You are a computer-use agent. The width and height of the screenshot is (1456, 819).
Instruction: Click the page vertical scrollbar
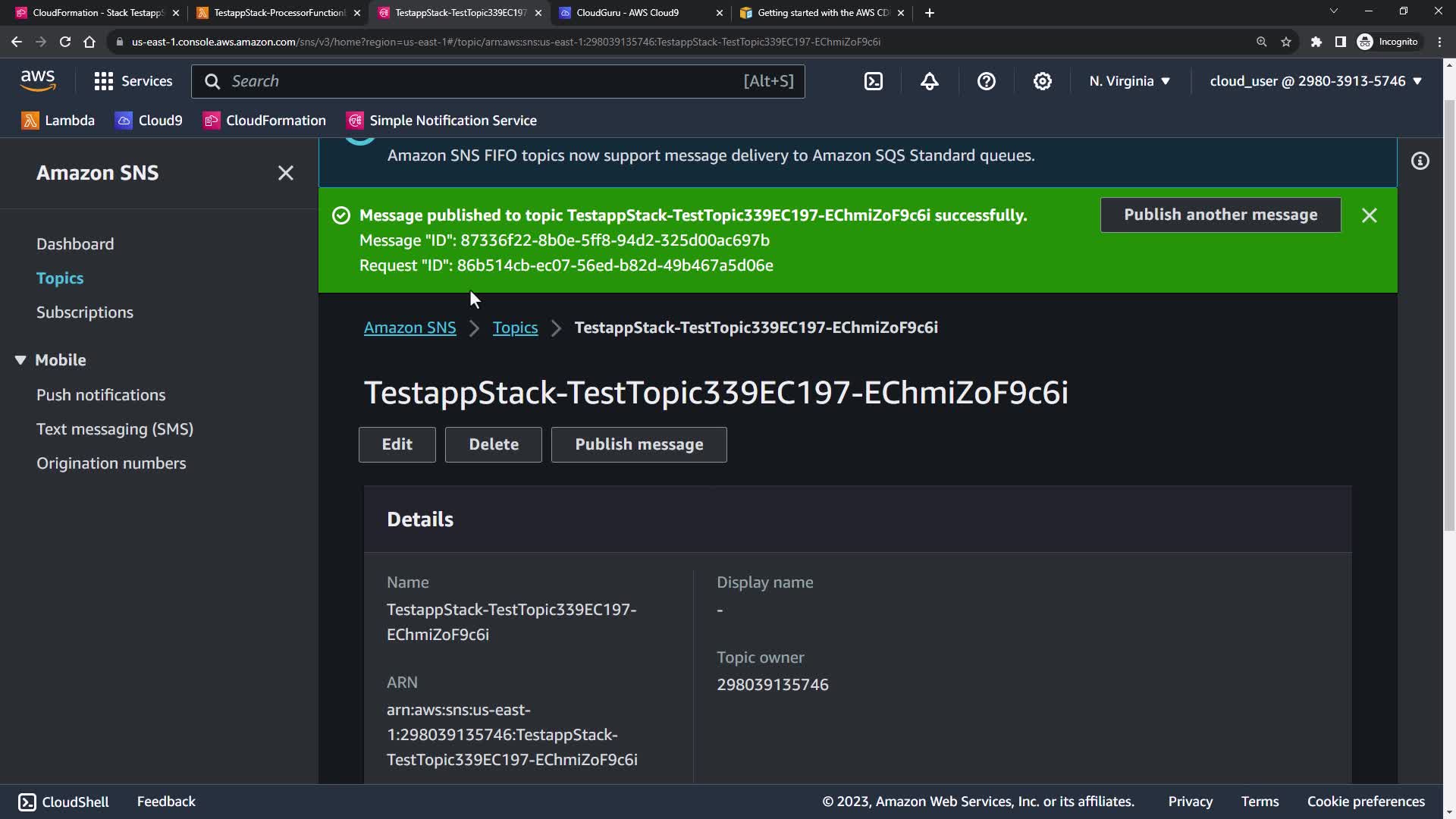coord(1448,303)
